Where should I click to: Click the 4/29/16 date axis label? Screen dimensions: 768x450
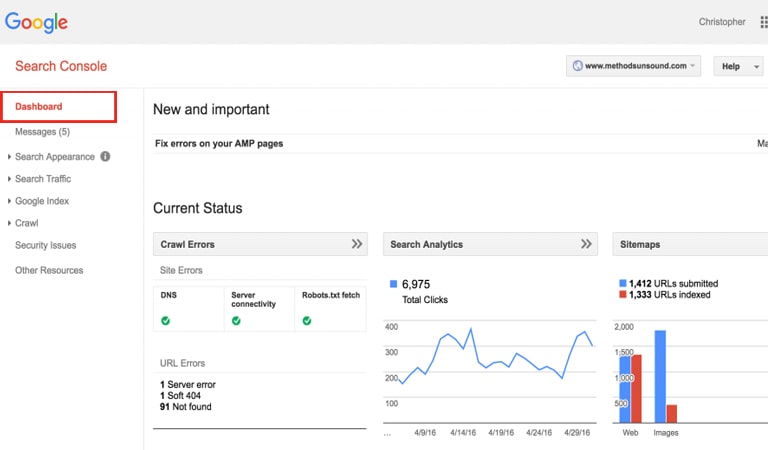577,433
